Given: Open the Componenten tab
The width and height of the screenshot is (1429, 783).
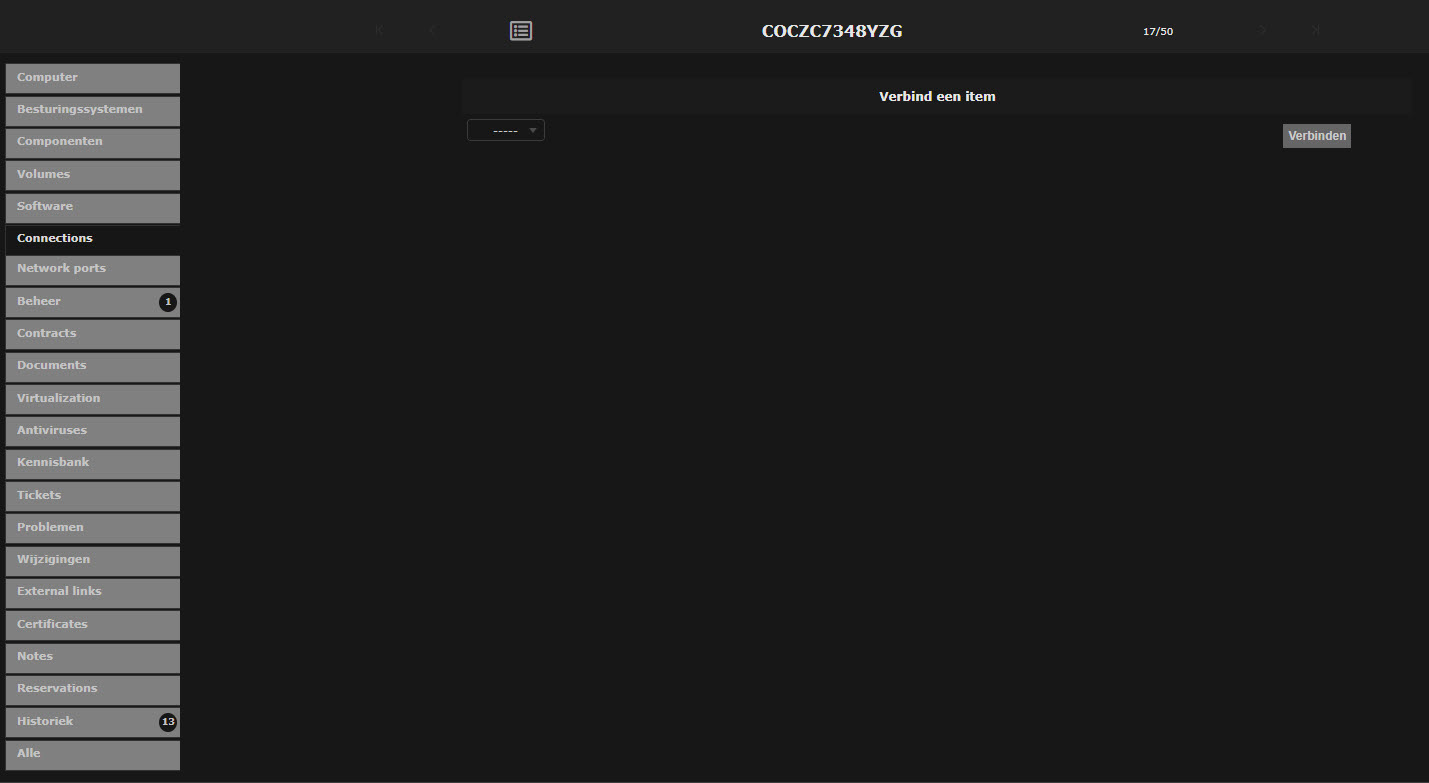Looking at the screenshot, I should coord(93,142).
